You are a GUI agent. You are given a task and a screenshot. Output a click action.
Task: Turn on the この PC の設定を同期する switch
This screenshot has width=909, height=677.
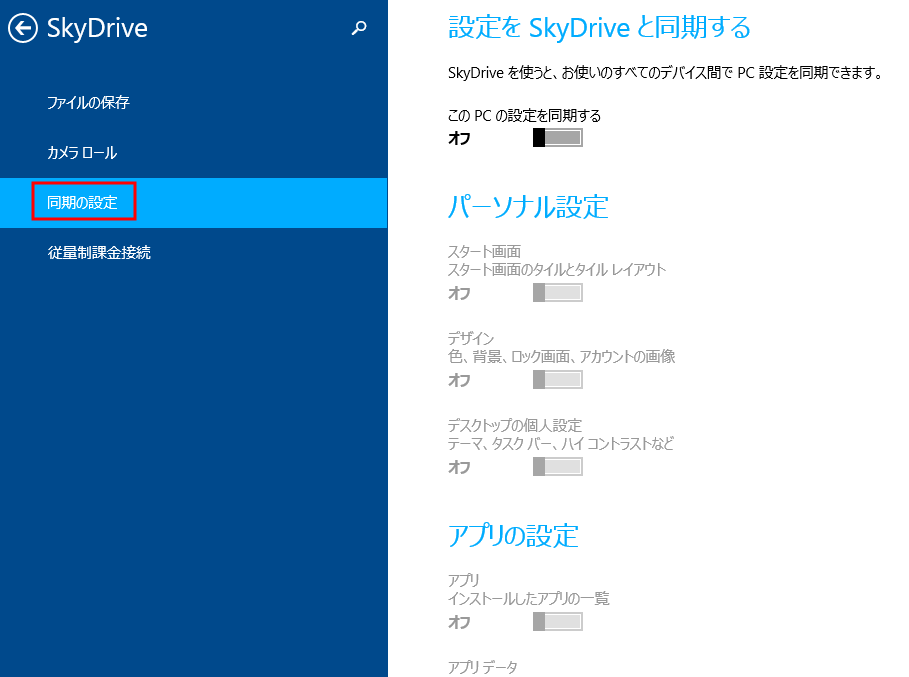click(557, 138)
